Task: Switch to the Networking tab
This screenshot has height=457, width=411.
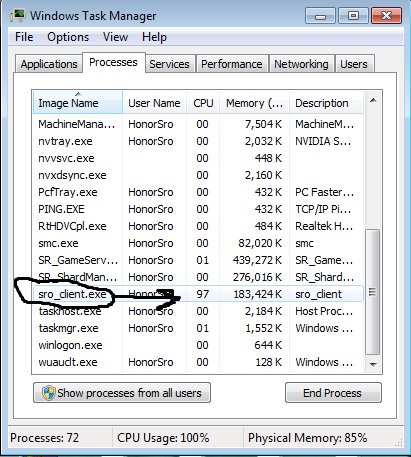Action: (x=301, y=64)
